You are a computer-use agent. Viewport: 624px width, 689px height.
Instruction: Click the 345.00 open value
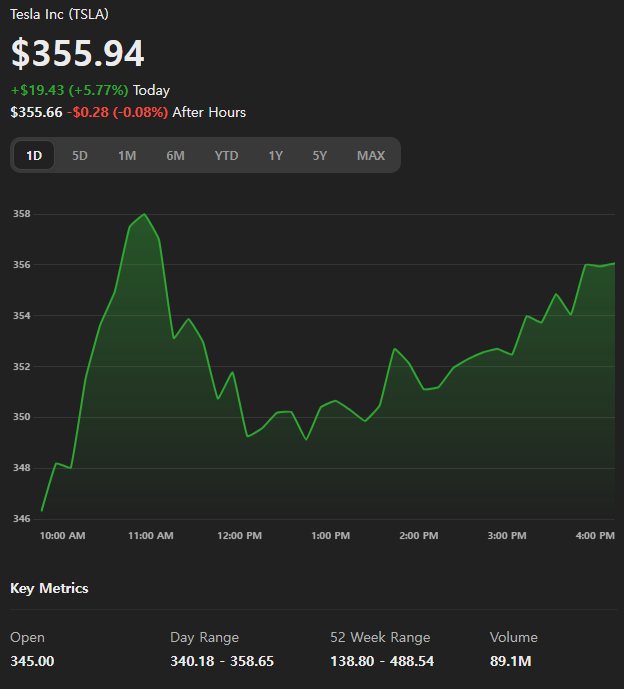click(x=32, y=661)
